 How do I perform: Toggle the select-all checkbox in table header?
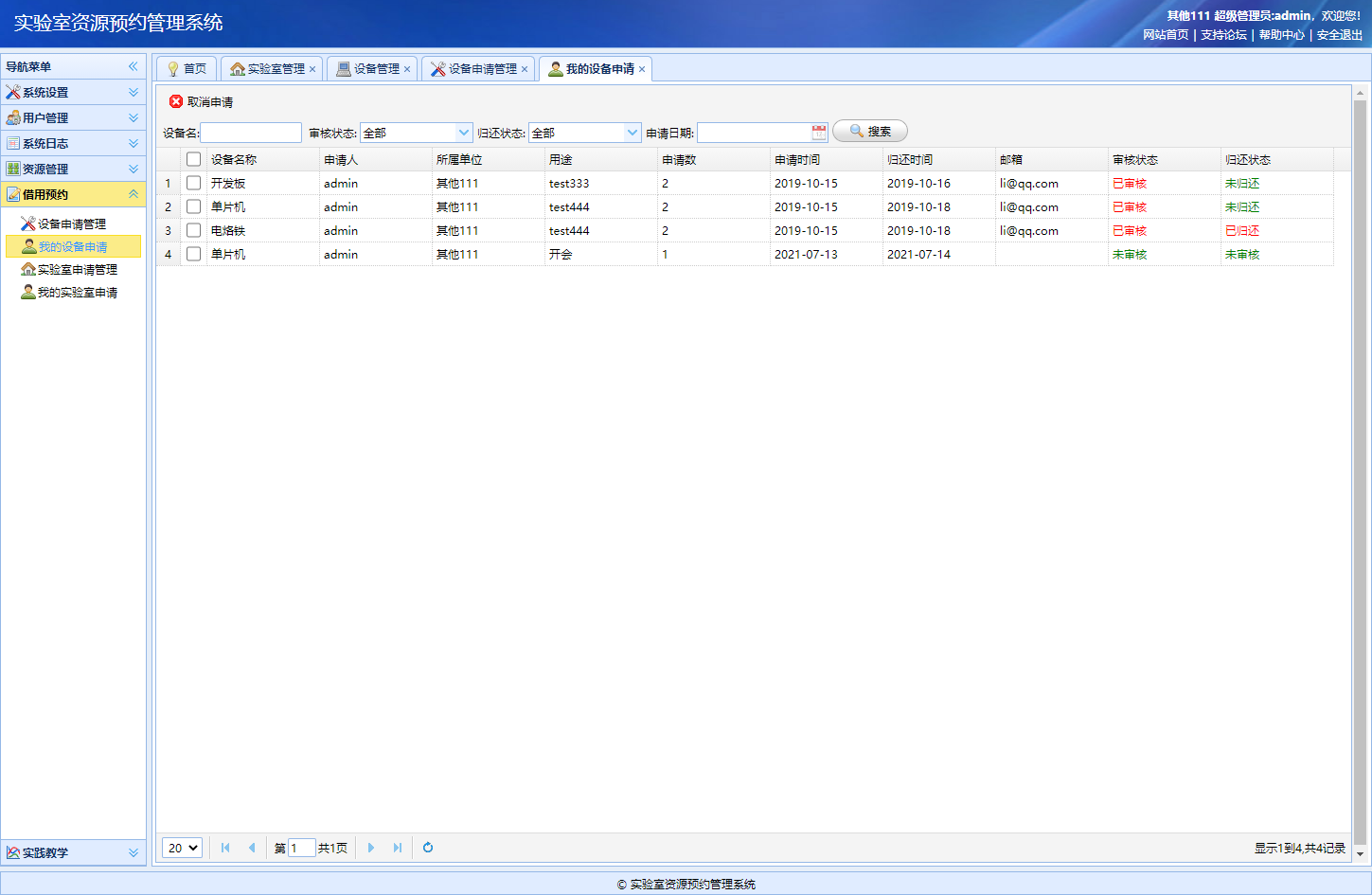[x=193, y=159]
